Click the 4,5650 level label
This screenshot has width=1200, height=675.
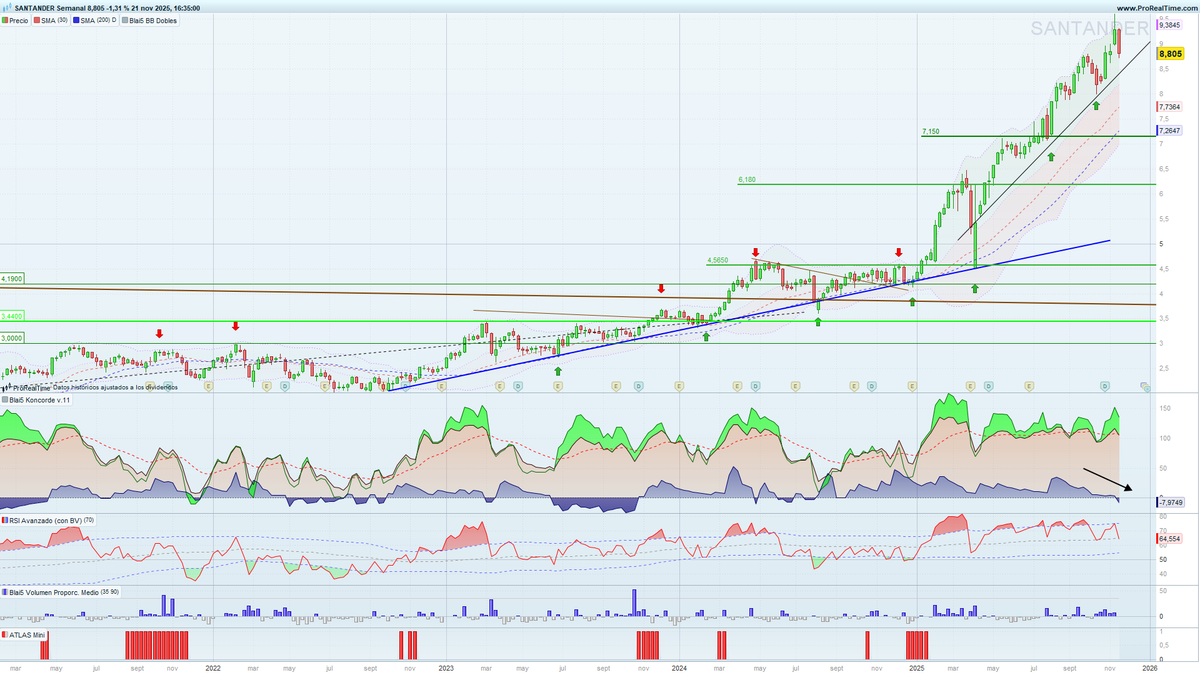717,260
